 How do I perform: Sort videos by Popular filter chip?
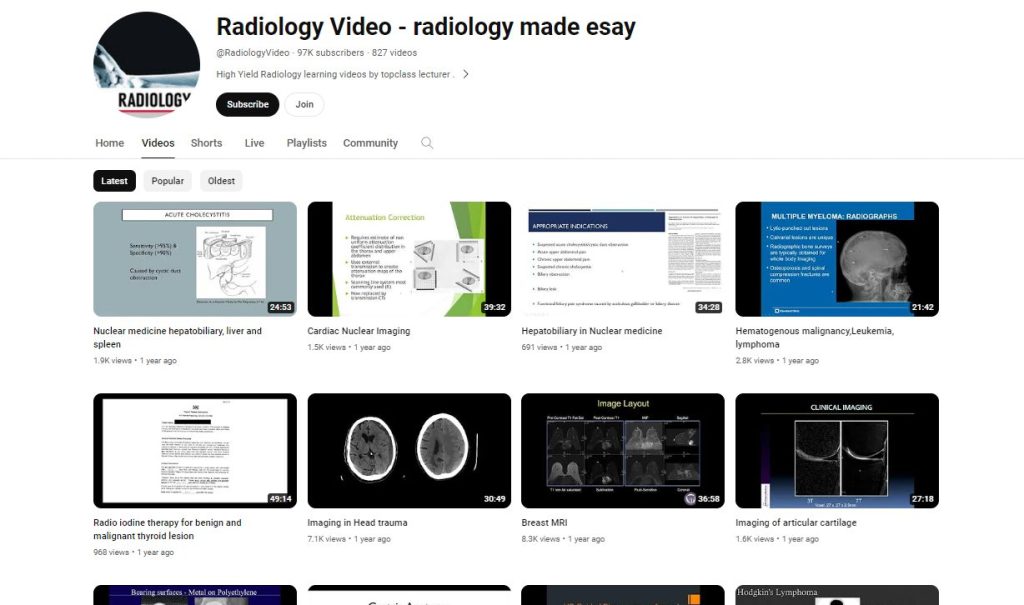(x=167, y=181)
